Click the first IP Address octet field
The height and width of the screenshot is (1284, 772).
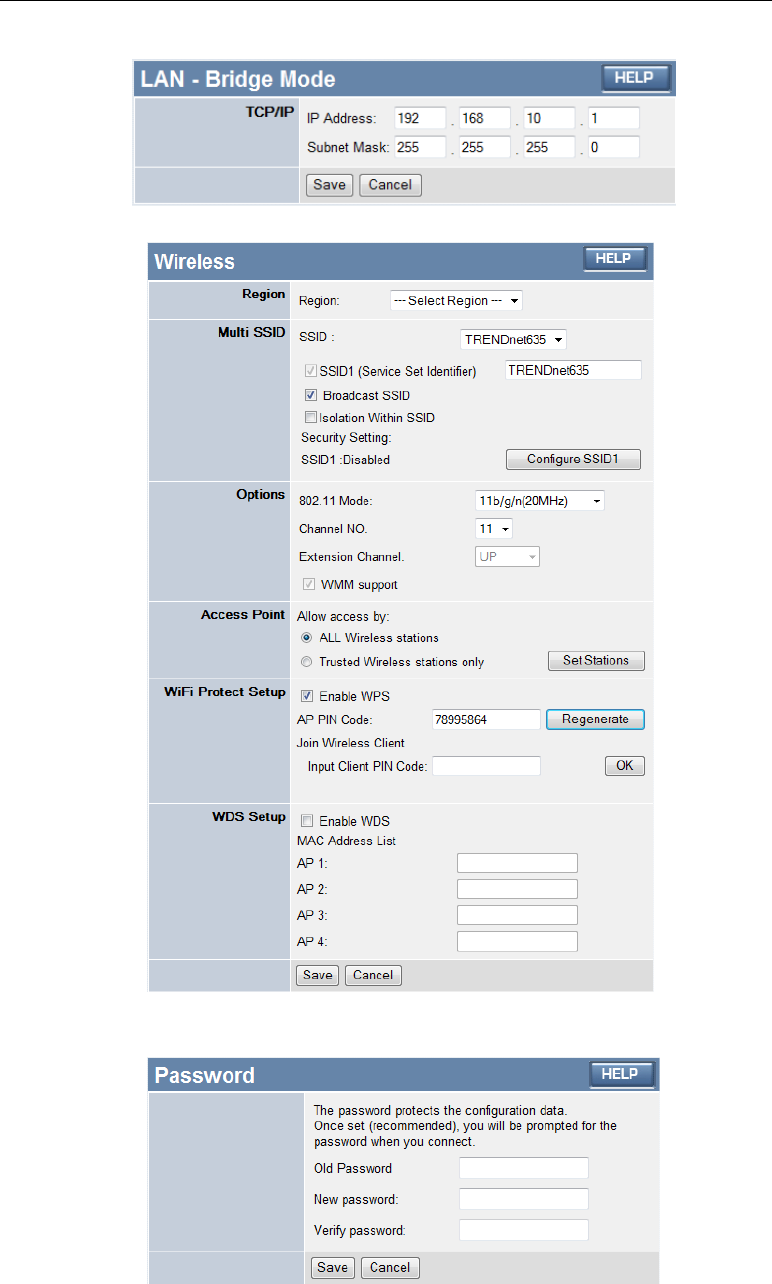tap(419, 118)
